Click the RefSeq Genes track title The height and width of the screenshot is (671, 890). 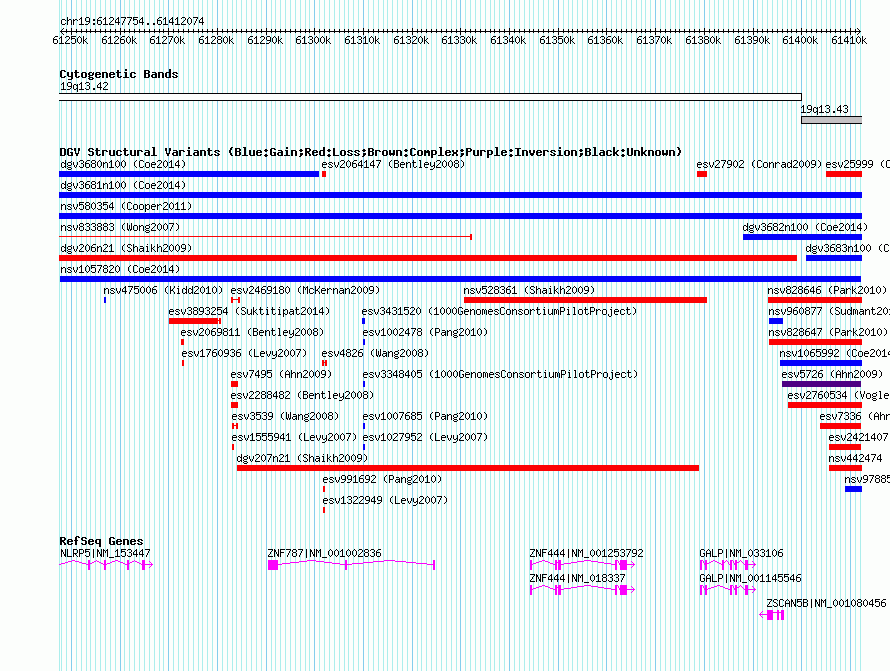[101, 540]
